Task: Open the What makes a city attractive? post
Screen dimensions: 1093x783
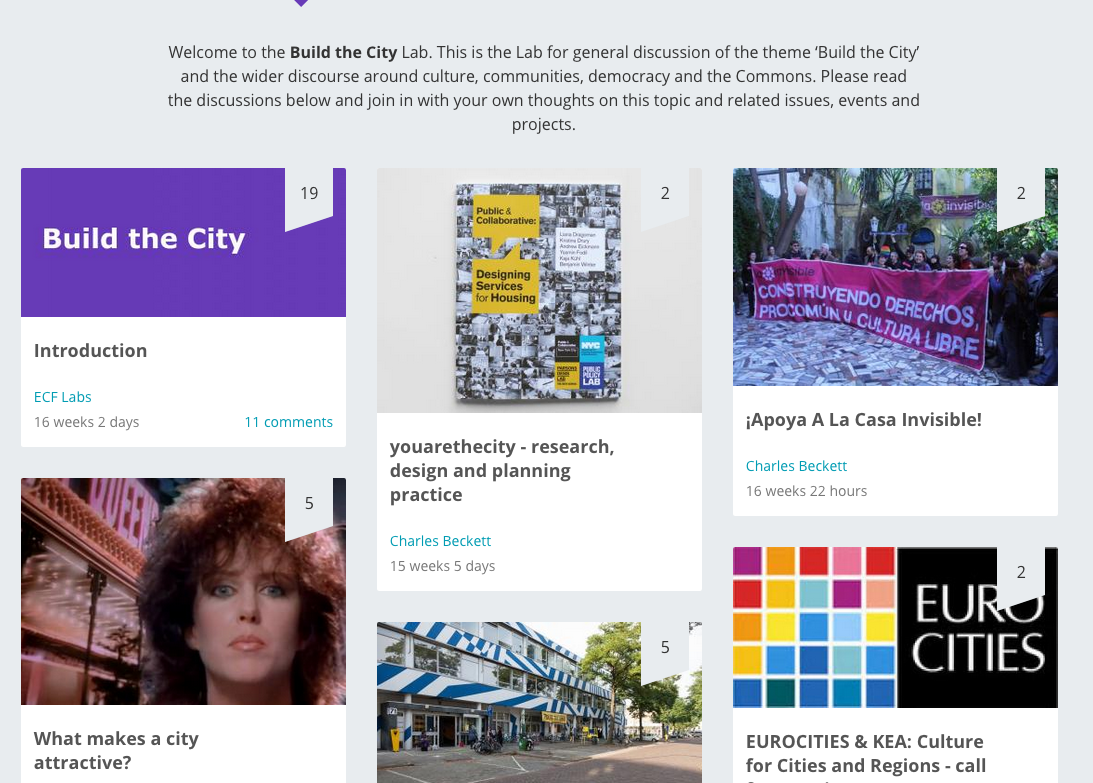Action: click(x=116, y=750)
